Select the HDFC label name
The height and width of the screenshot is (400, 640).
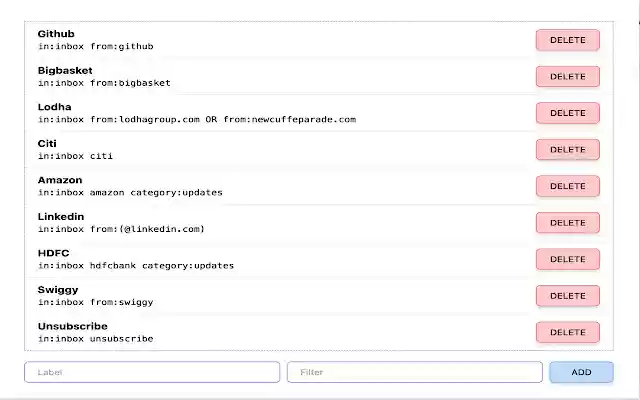pos(53,253)
